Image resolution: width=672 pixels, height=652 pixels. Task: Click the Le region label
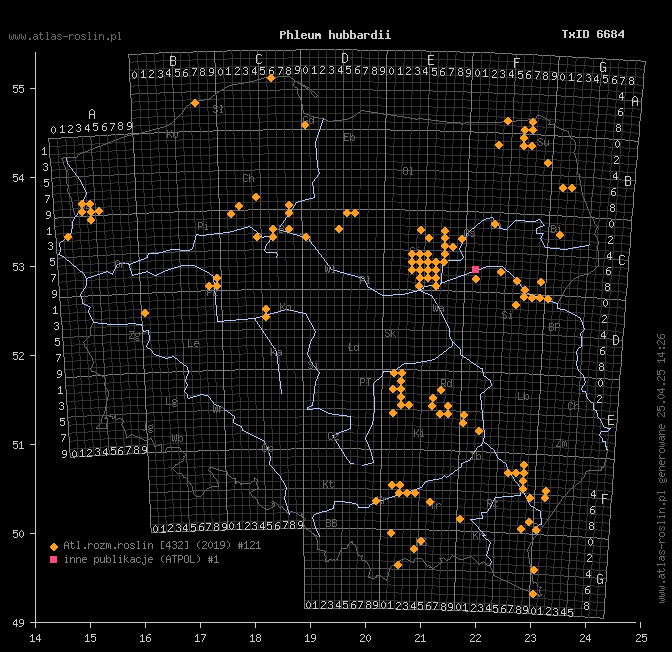coord(193,344)
